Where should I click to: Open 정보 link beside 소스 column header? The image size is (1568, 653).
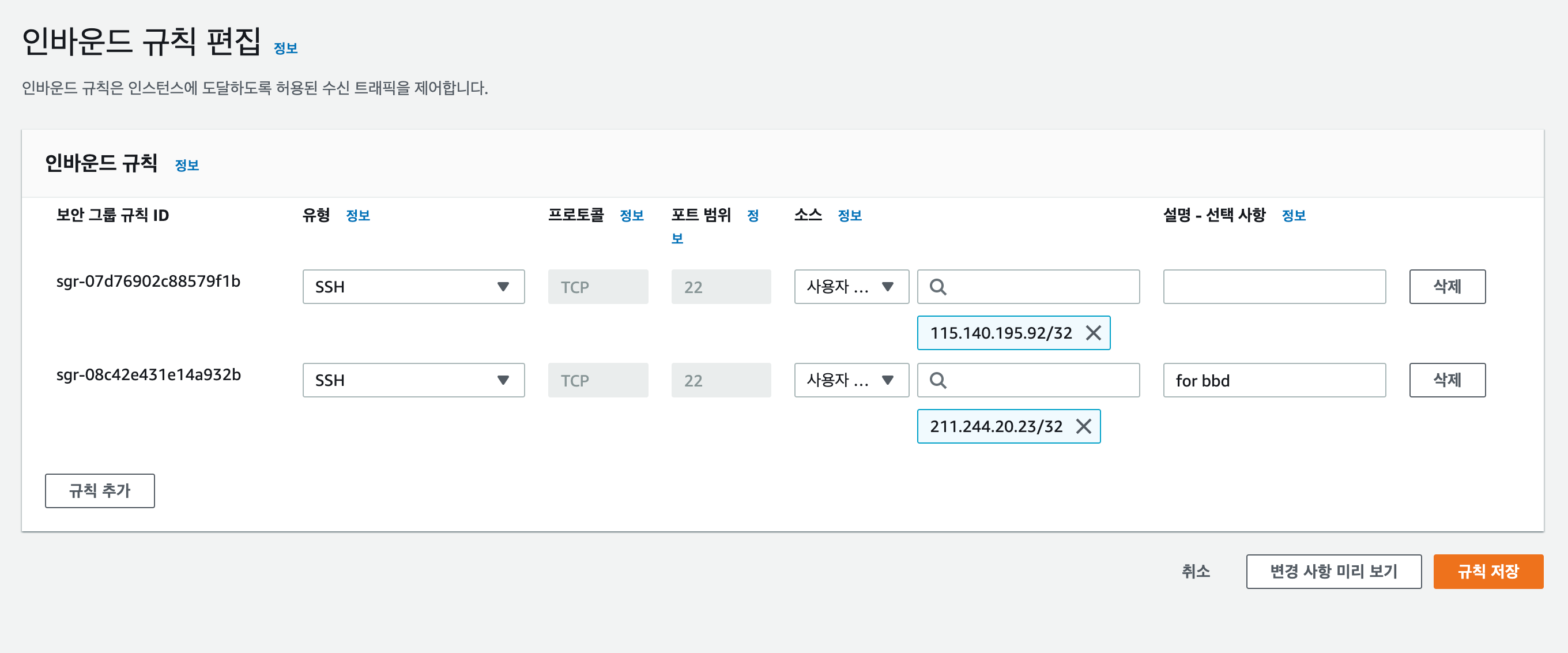[x=849, y=215]
